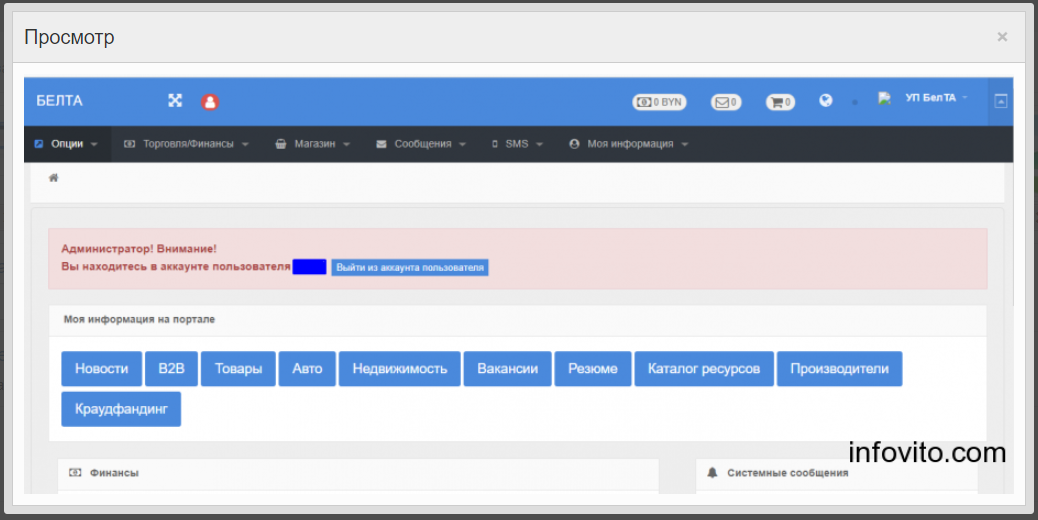Open the Каталог ресурсов button
The height and width of the screenshot is (520, 1038).
pyautogui.click(x=704, y=368)
